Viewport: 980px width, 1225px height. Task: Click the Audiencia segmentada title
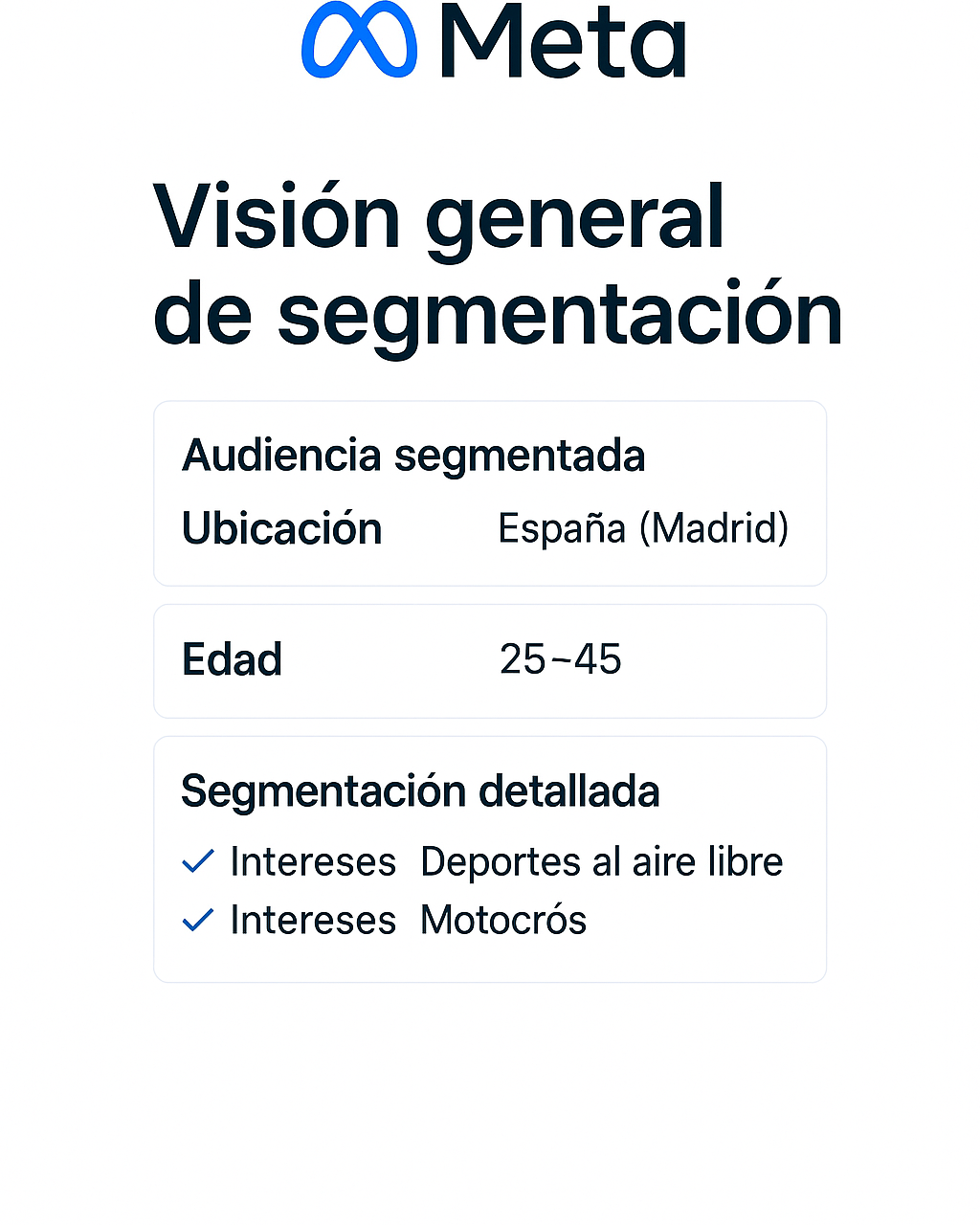[x=413, y=456]
